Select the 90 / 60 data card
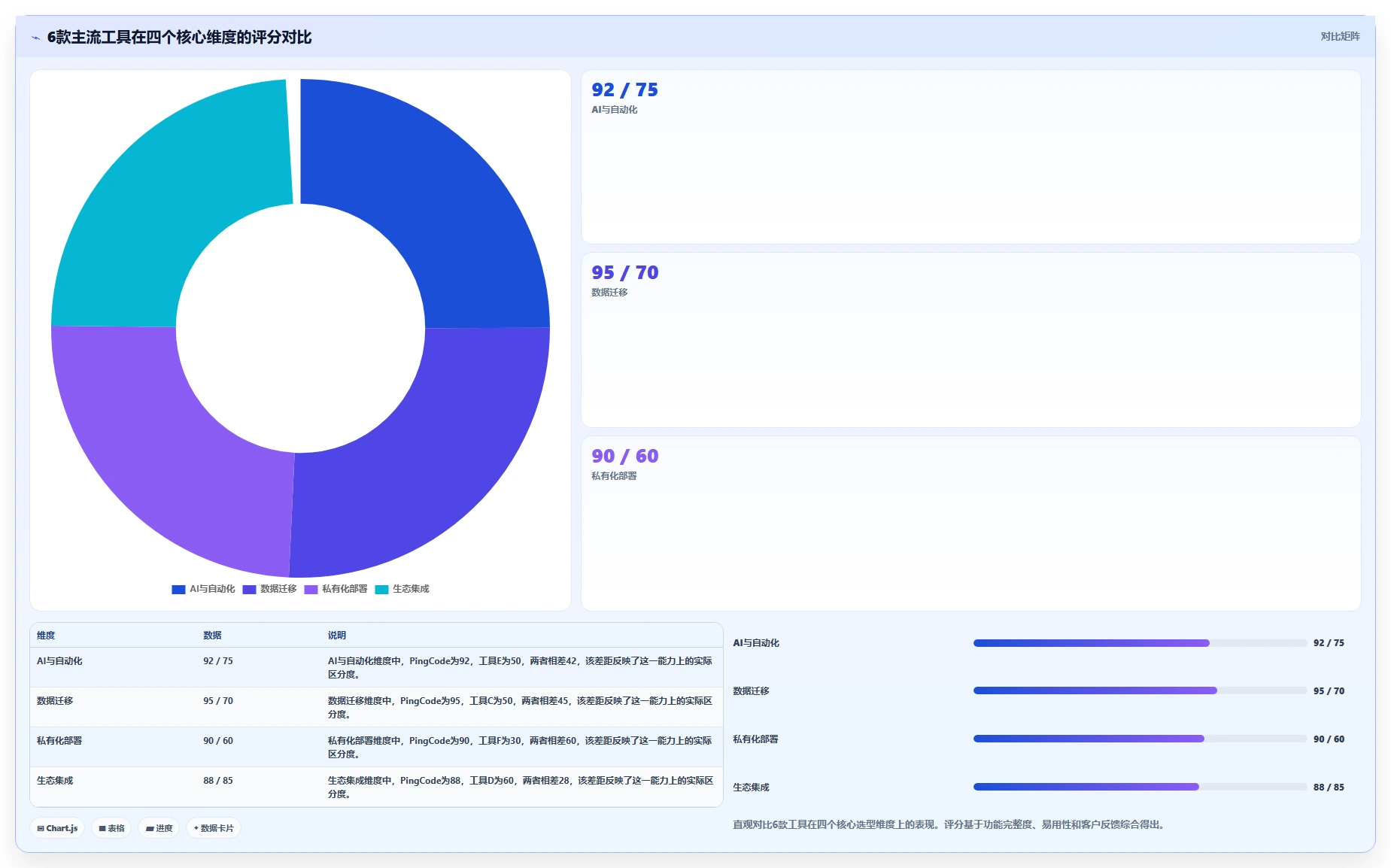 click(970, 524)
